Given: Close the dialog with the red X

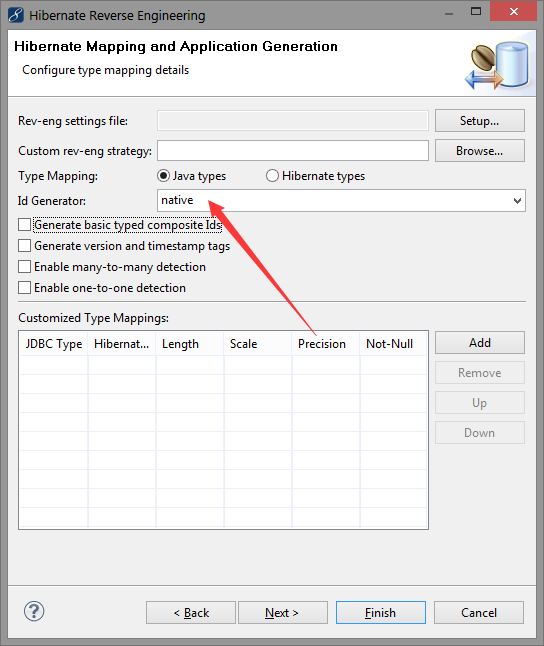Looking at the screenshot, I should (514, 11).
